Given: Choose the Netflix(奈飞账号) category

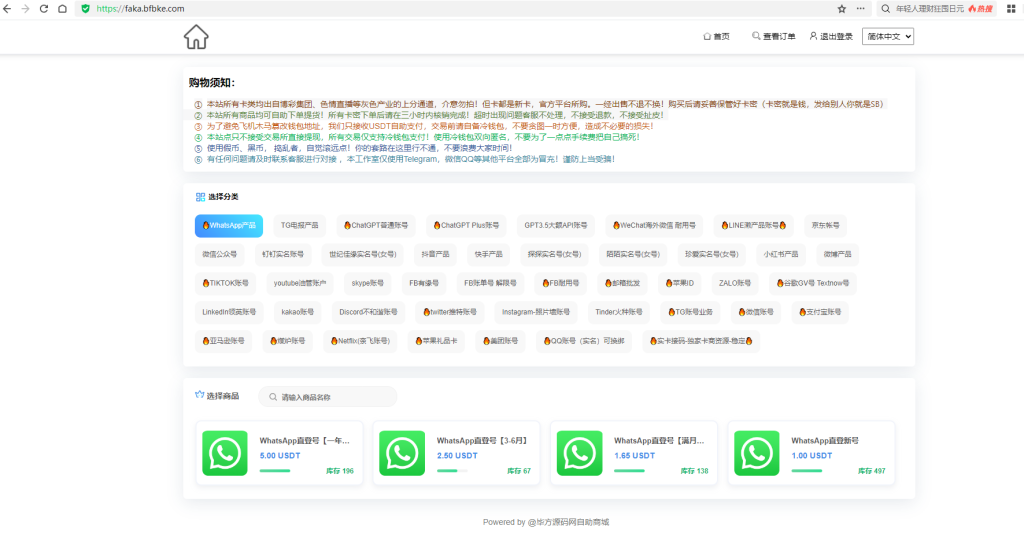Looking at the screenshot, I should [x=360, y=340].
